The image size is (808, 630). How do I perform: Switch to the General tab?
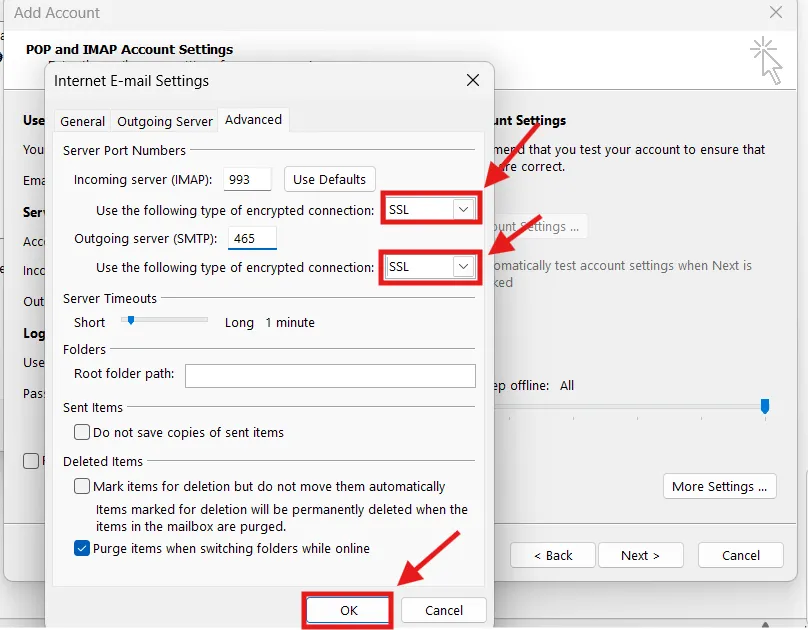[82, 121]
